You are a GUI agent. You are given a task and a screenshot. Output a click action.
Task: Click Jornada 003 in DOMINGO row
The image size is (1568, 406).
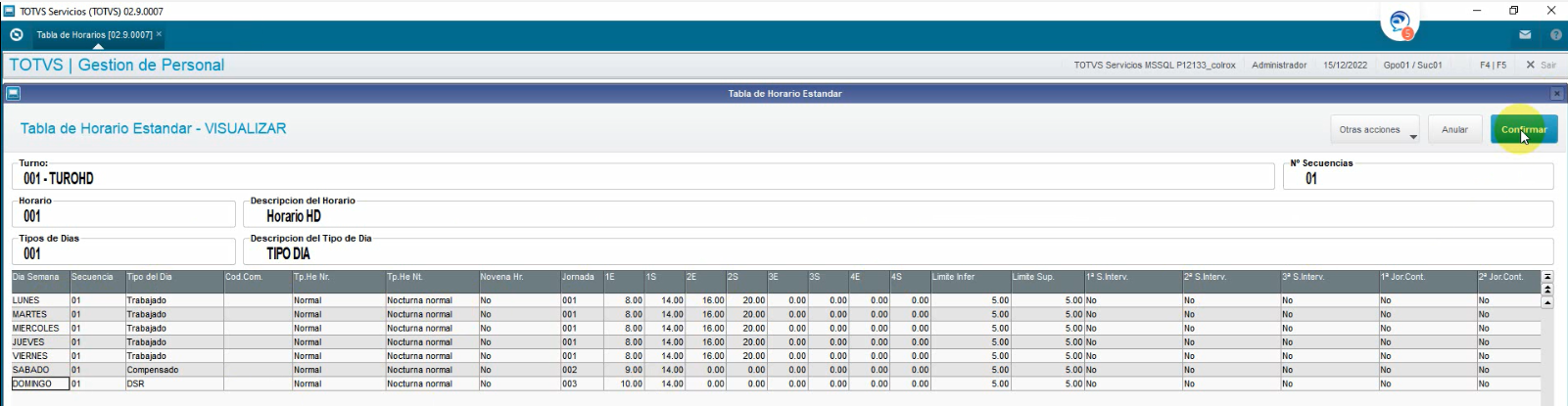point(581,383)
